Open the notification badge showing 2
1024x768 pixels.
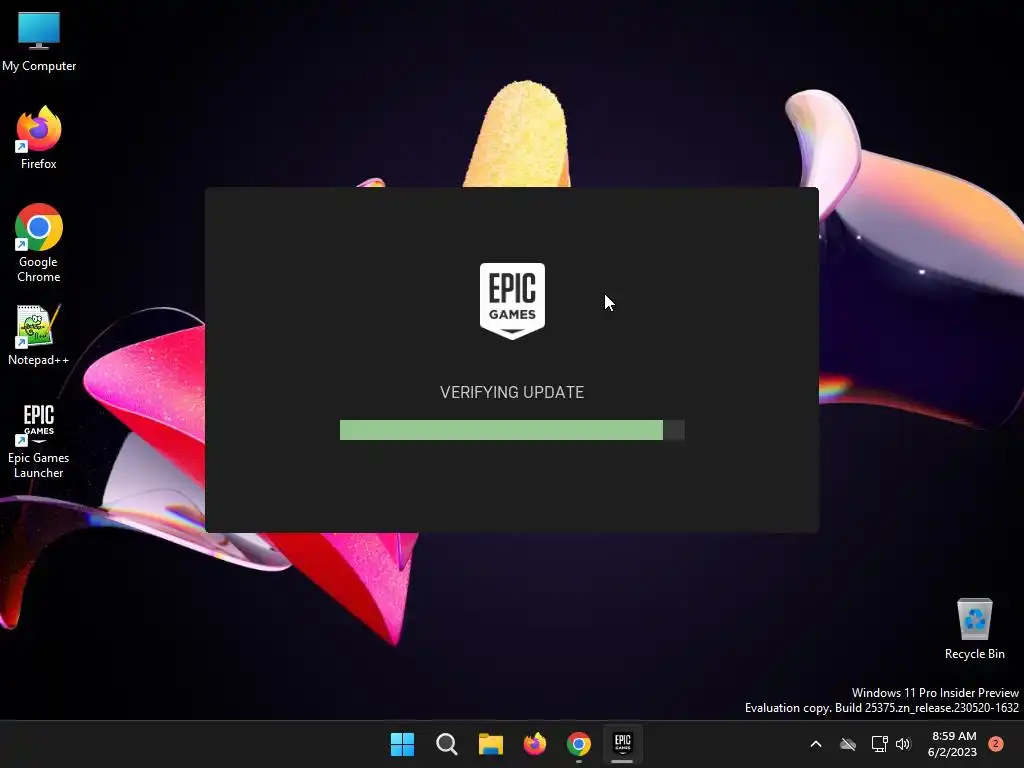coord(996,744)
